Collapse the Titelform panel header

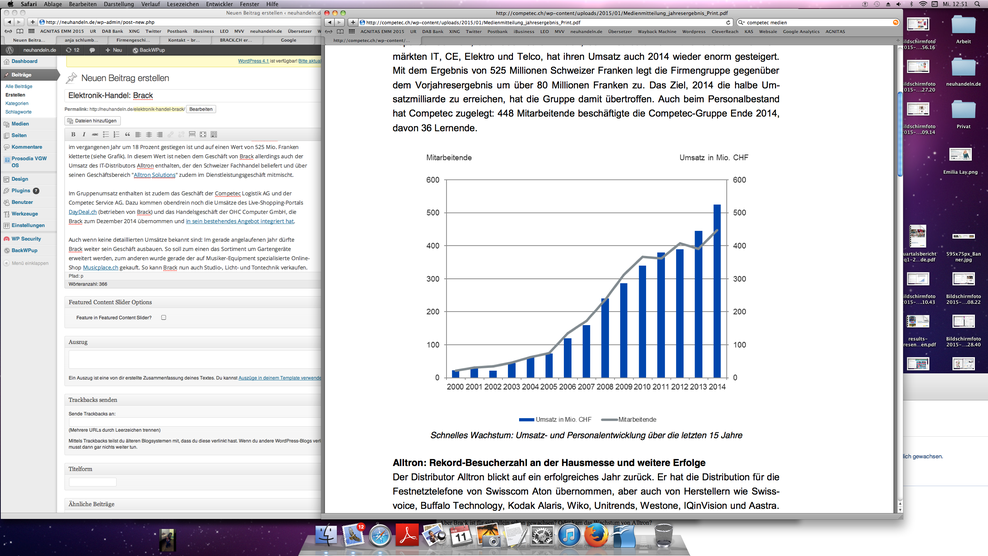click(193, 469)
